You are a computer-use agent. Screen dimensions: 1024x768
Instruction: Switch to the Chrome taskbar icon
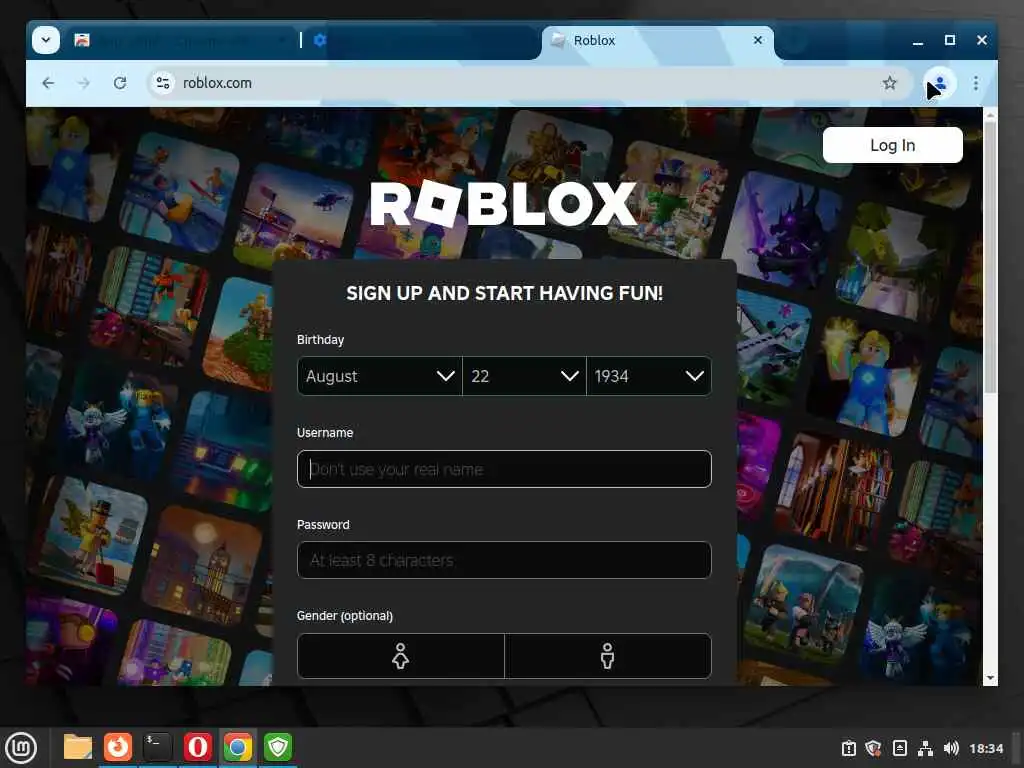pyautogui.click(x=238, y=747)
